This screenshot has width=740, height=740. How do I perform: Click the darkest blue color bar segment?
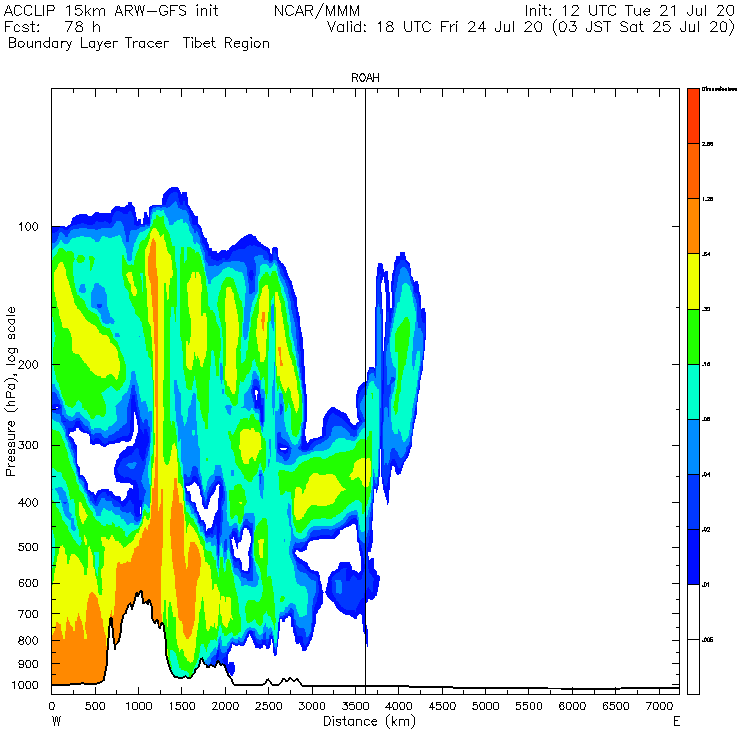[693, 557]
